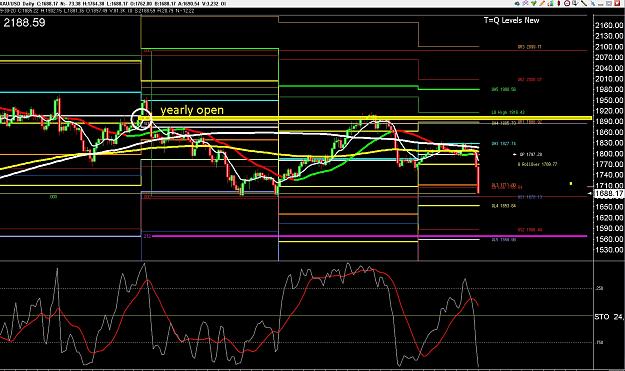Viewport: 625px width, 371px height.
Task: Click the 'S Rollover 1709.77' level label
Action: [x=537, y=164]
